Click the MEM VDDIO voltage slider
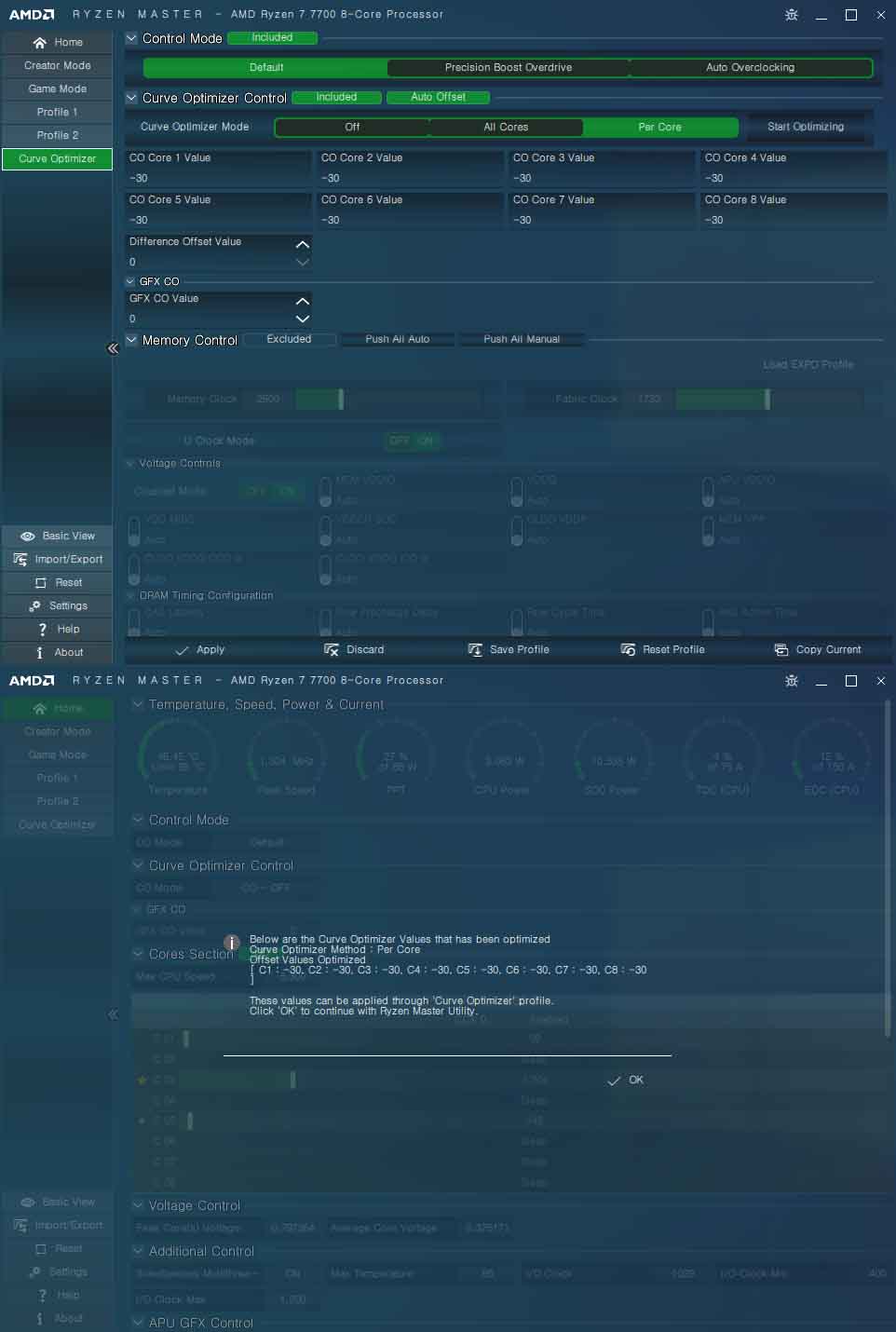This screenshot has height=1332, width=896. pyautogui.click(x=325, y=491)
